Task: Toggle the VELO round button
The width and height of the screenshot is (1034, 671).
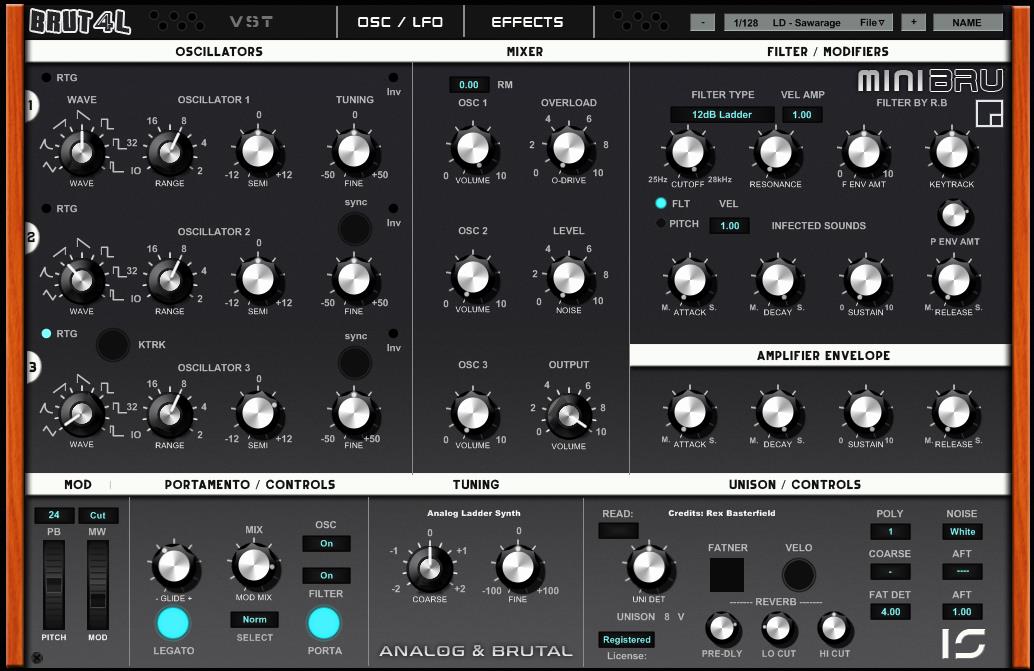Action: tap(799, 575)
